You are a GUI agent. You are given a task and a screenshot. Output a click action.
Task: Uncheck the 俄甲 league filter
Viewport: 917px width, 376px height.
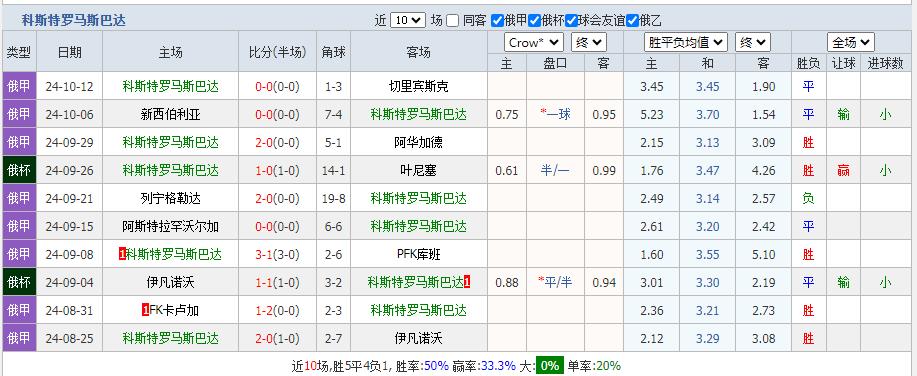[497, 20]
